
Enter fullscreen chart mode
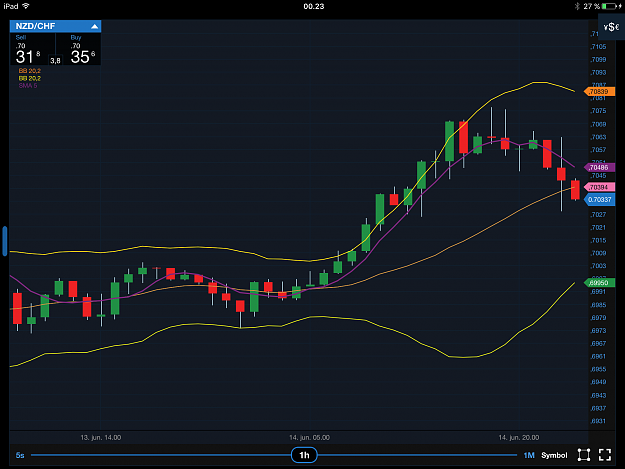[x=605, y=455]
